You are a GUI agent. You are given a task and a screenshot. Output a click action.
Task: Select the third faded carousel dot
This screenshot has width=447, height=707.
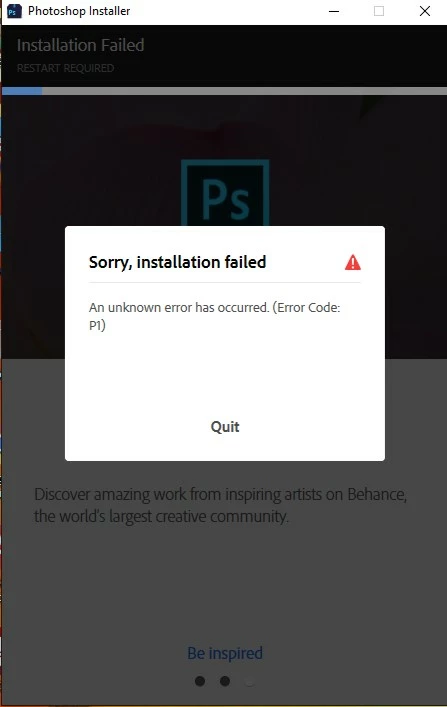(249, 681)
